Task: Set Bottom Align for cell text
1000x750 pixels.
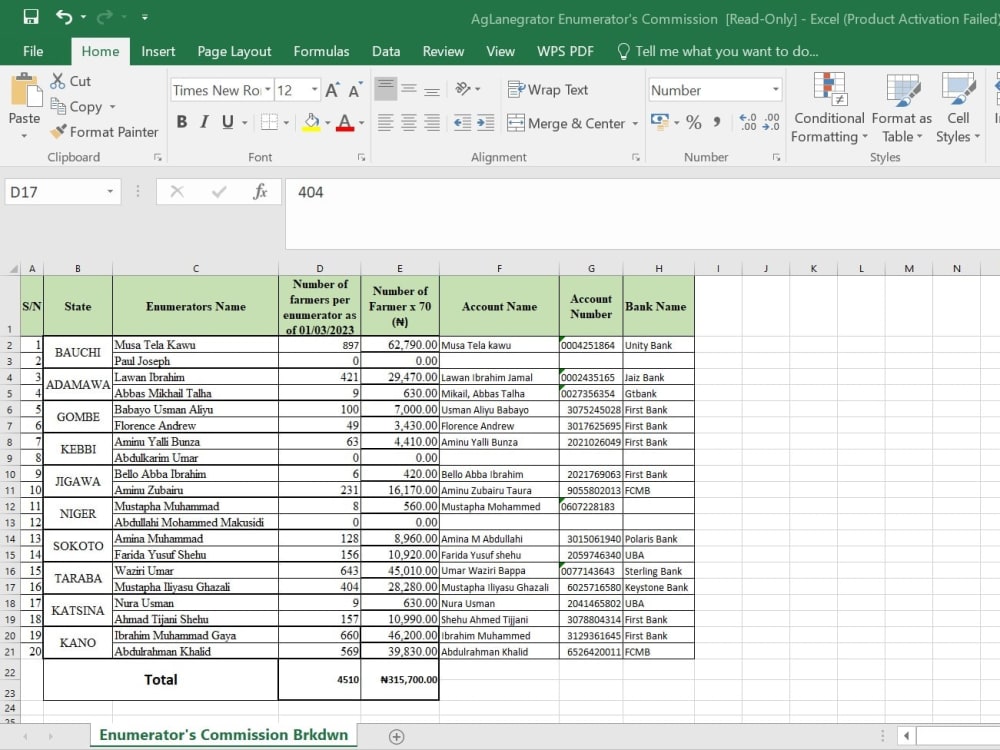Action: tap(432, 89)
